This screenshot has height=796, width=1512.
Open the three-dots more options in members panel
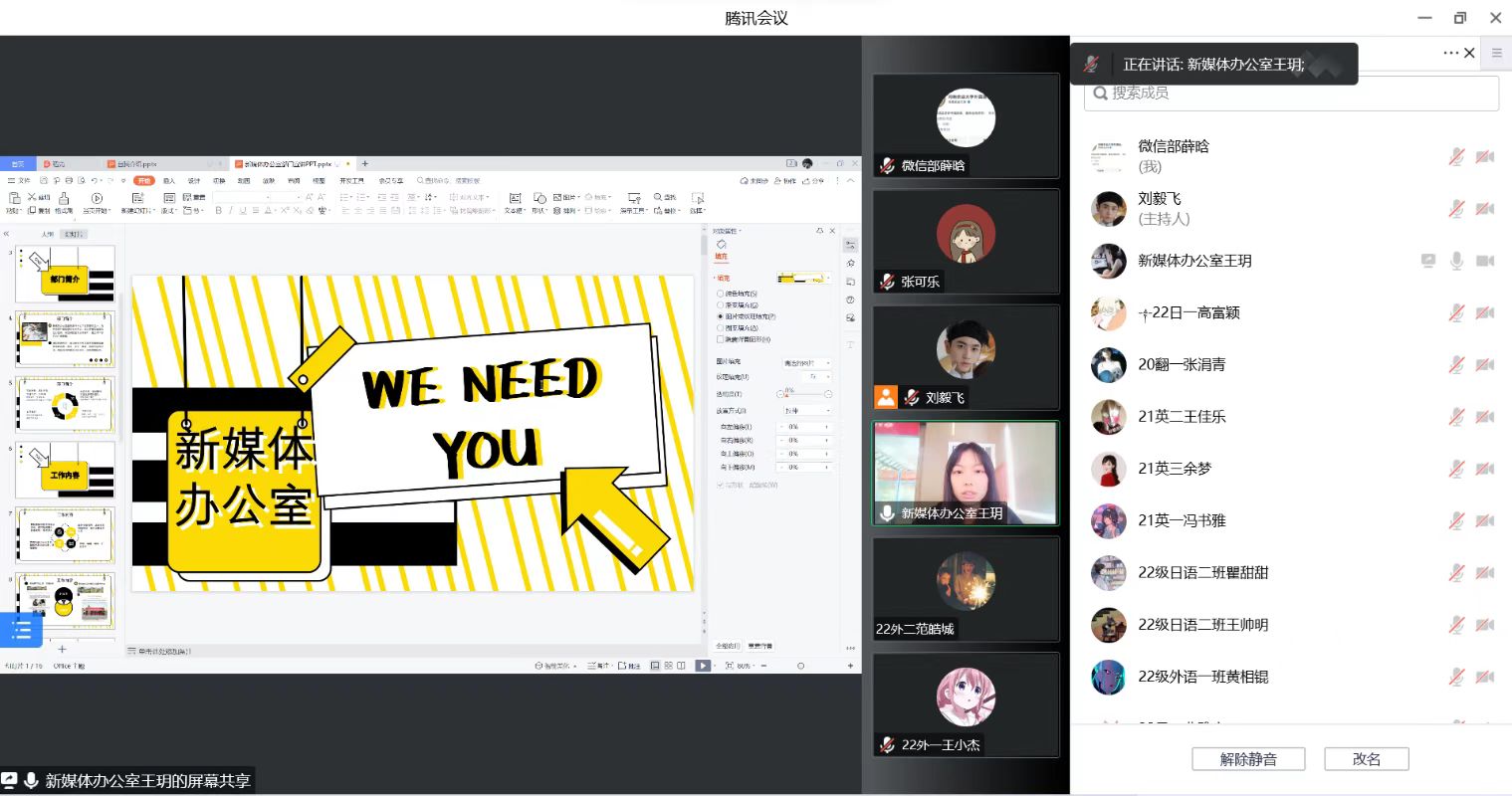click(x=1450, y=53)
